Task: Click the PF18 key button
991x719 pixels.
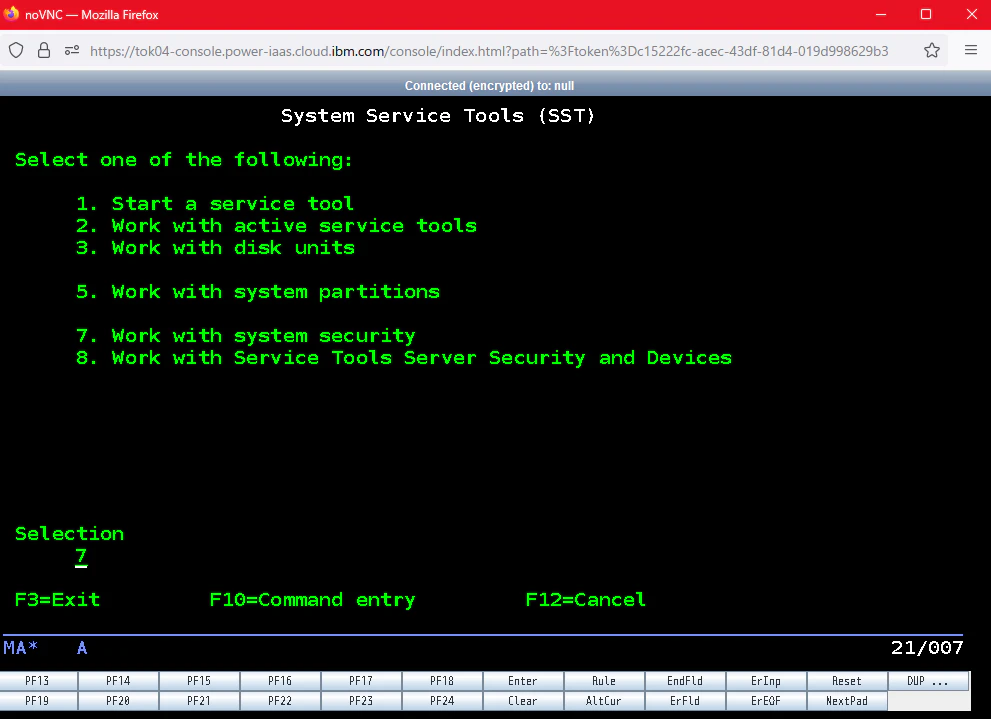Action: tap(442, 680)
